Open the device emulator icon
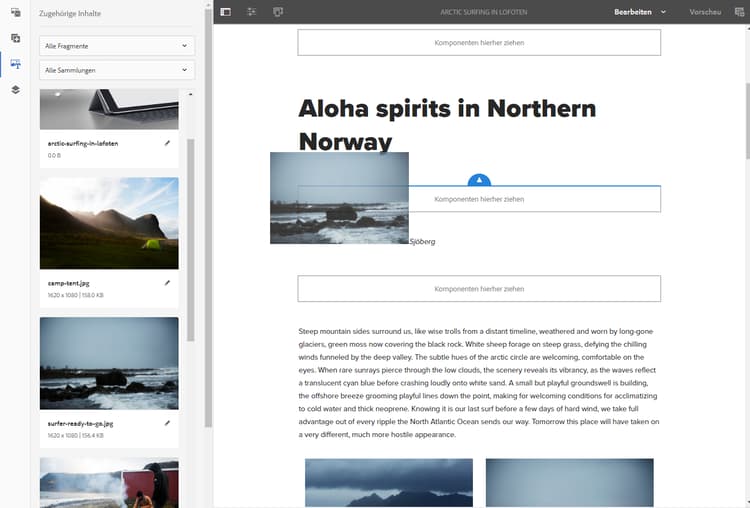750x508 pixels. (278, 12)
